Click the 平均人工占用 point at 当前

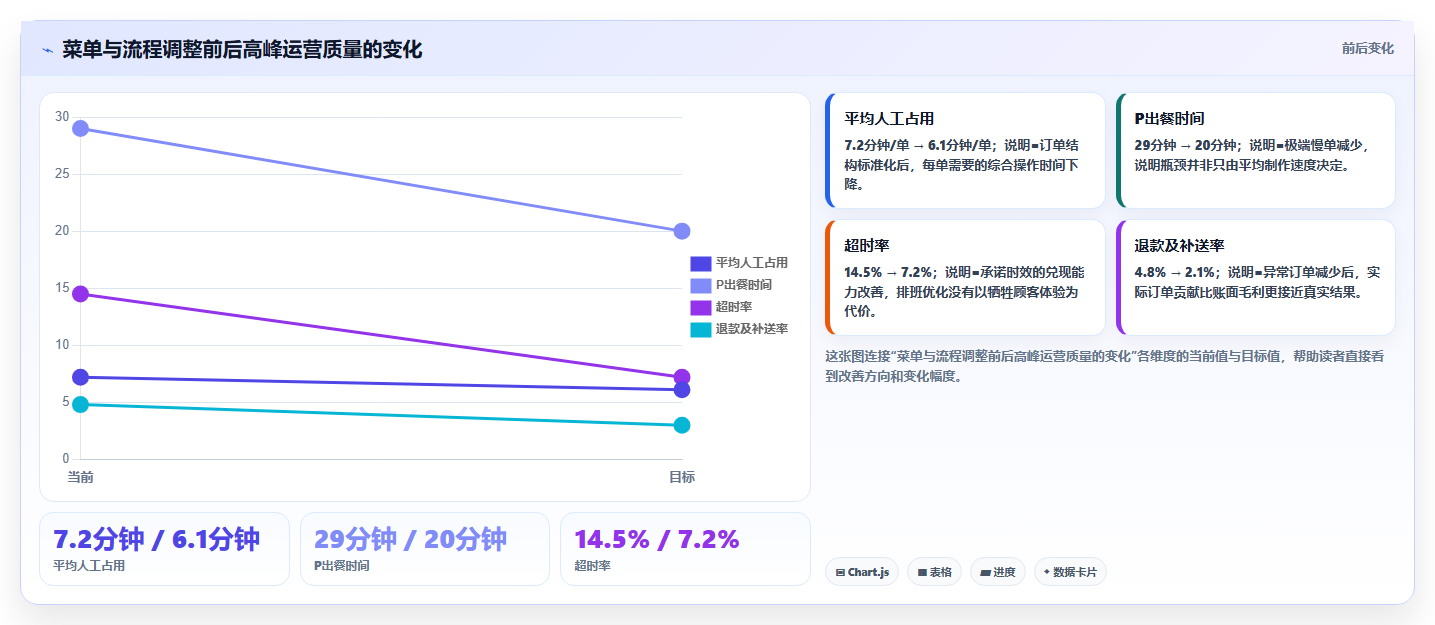tap(80, 377)
